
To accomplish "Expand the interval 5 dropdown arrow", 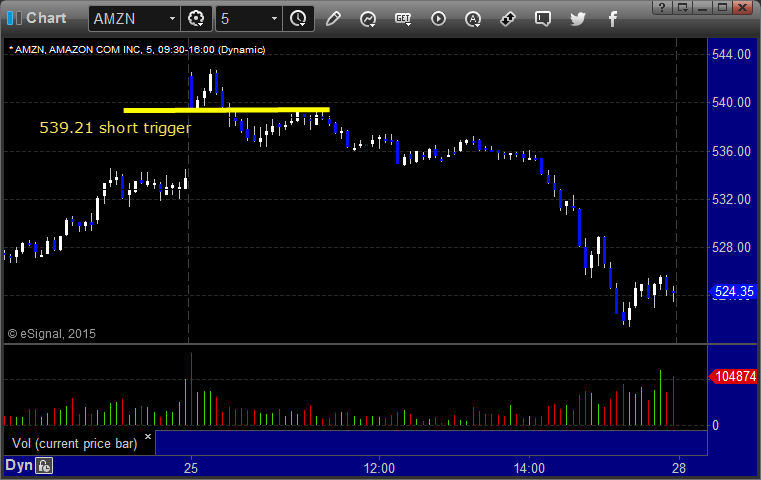I will [x=274, y=19].
